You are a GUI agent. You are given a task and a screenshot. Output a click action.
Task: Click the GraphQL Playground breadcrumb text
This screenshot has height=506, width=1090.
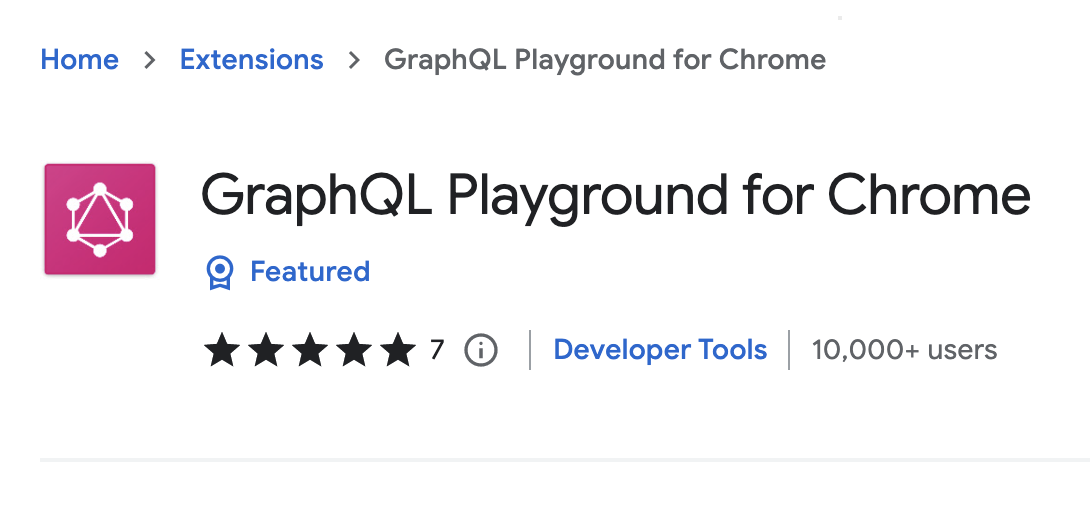(x=605, y=60)
